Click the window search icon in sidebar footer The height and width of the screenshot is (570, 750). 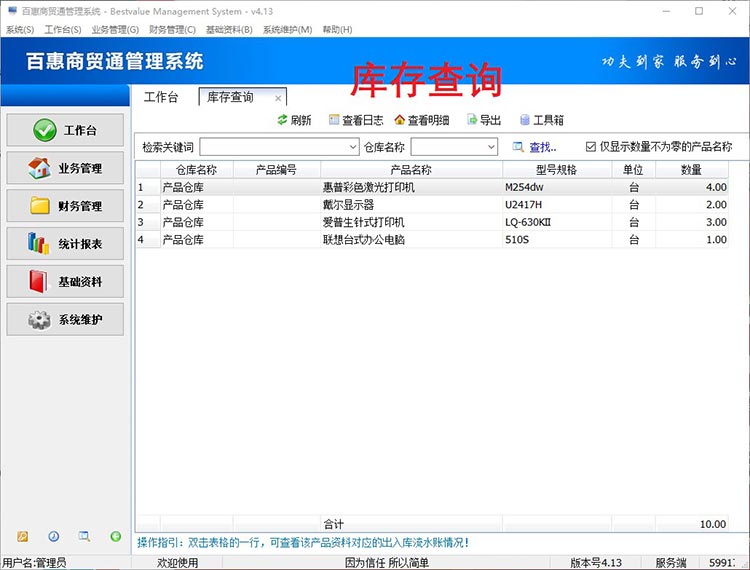85,537
